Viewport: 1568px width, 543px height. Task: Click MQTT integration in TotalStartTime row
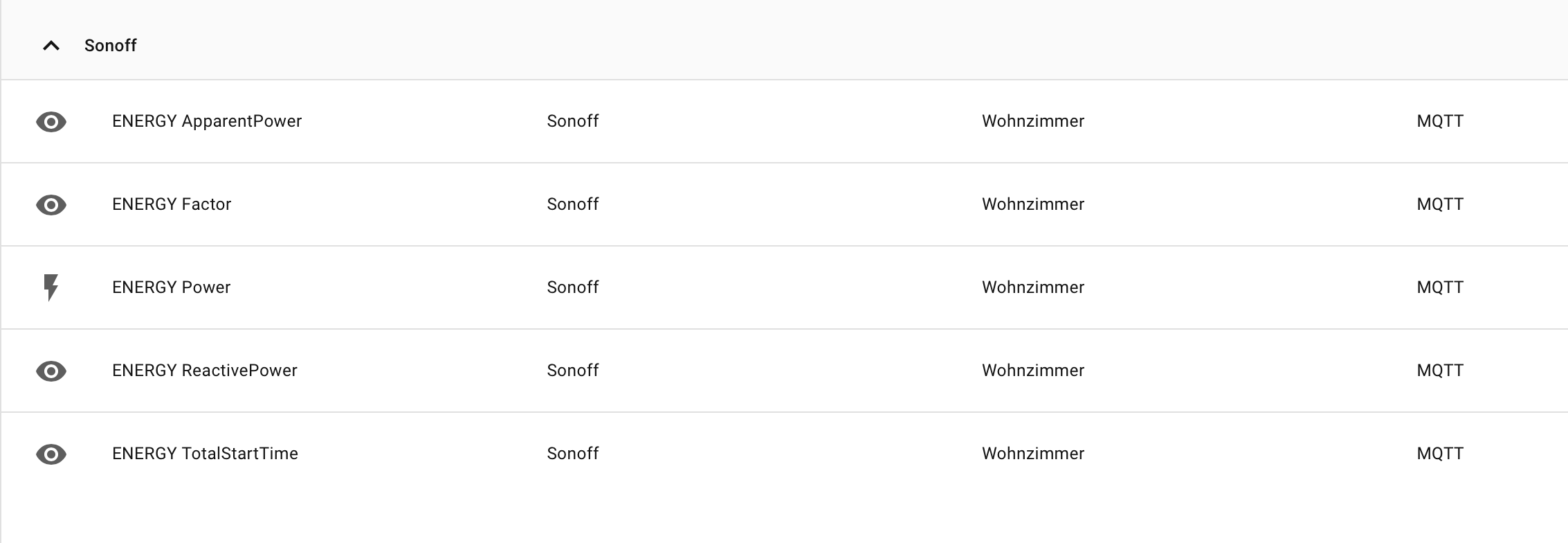pos(1440,454)
